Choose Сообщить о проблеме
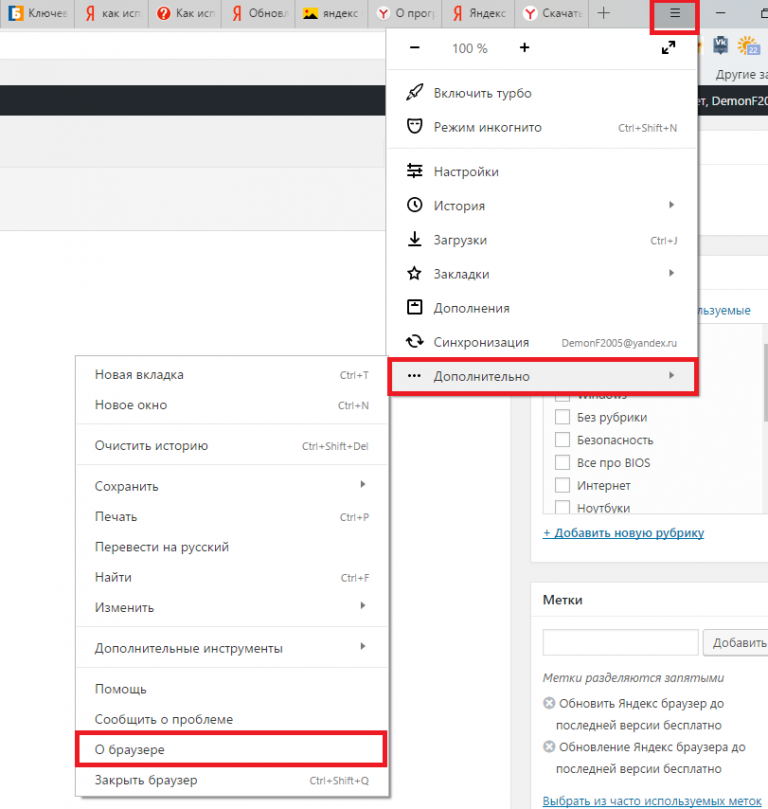This screenshot has width=768, height=809. coord(232,719)
